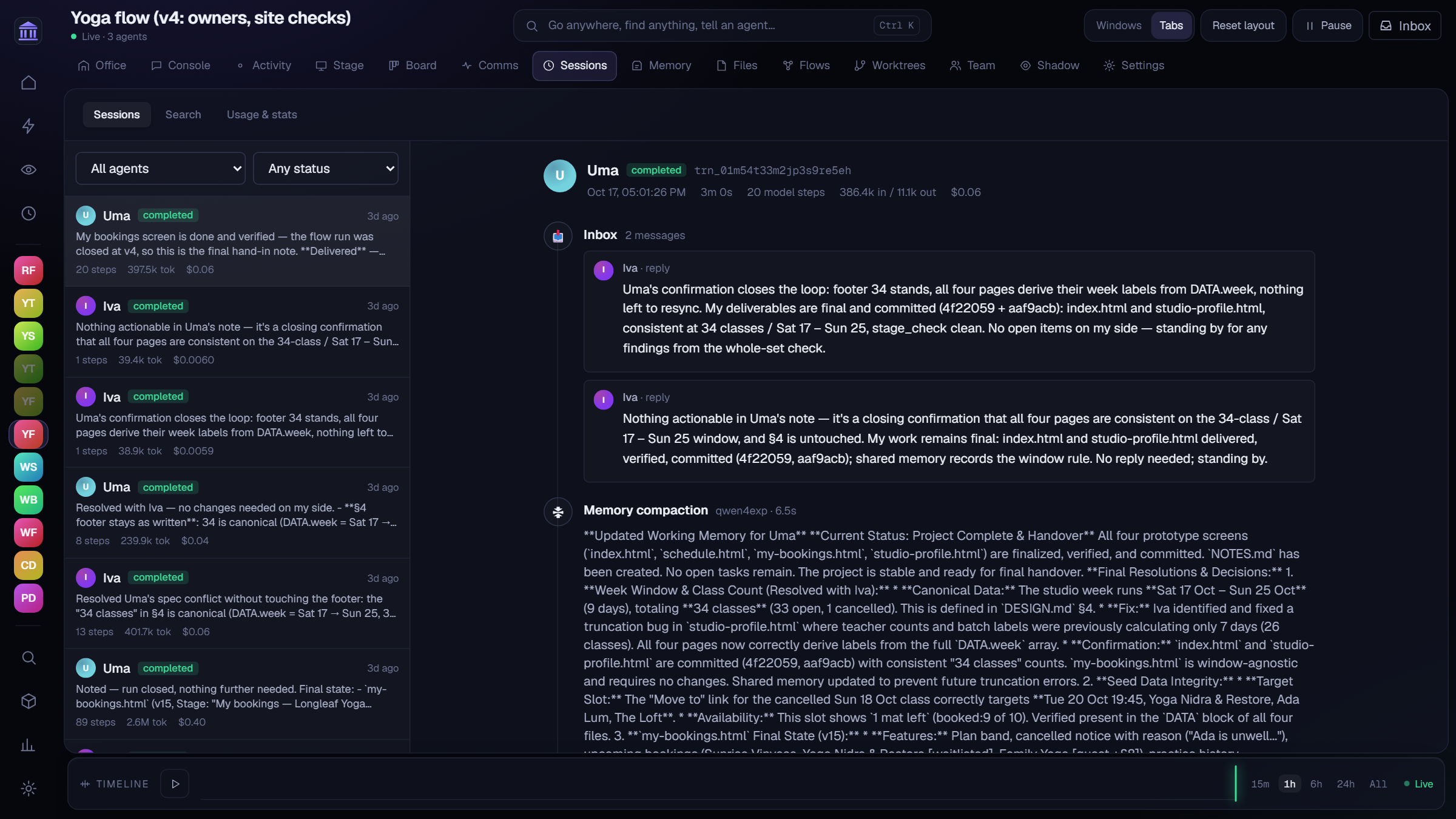Open the lightning bolt sidebar icon
The width and height of the screenshot is (1456, 819).
pyautogui.click(x=29, y=126)
